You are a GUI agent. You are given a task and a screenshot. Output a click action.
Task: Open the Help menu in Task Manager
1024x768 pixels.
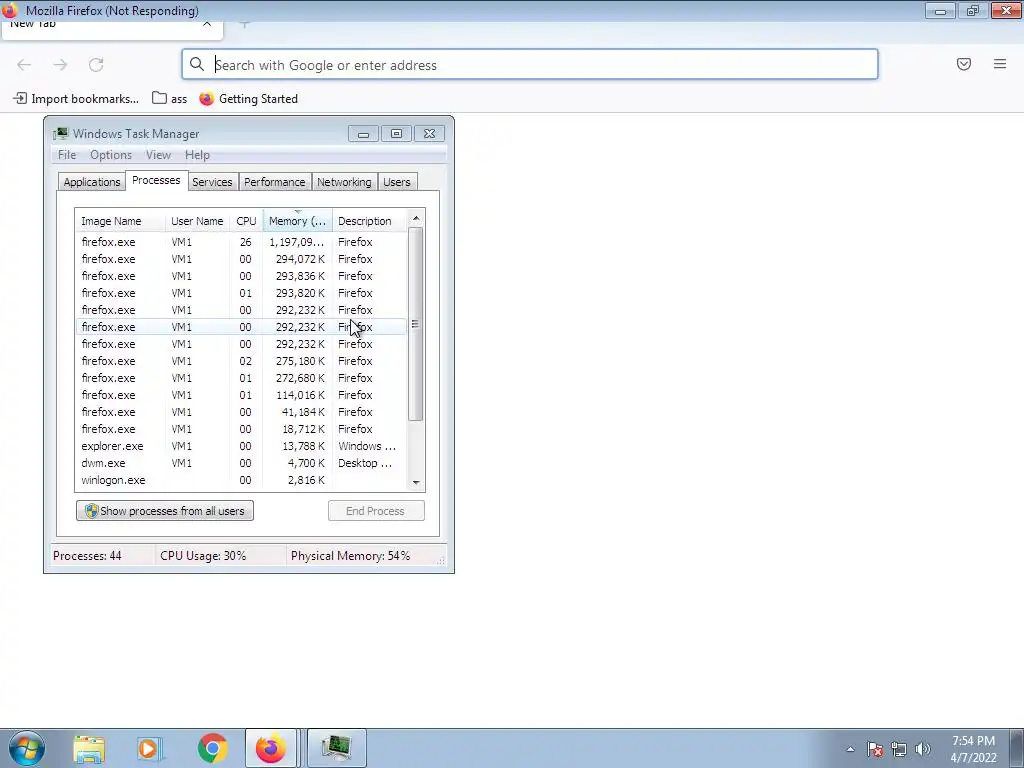[x=197, y=155]
